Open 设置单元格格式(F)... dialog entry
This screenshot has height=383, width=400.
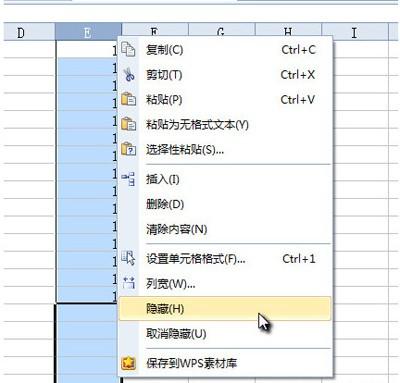click(225, 258)
